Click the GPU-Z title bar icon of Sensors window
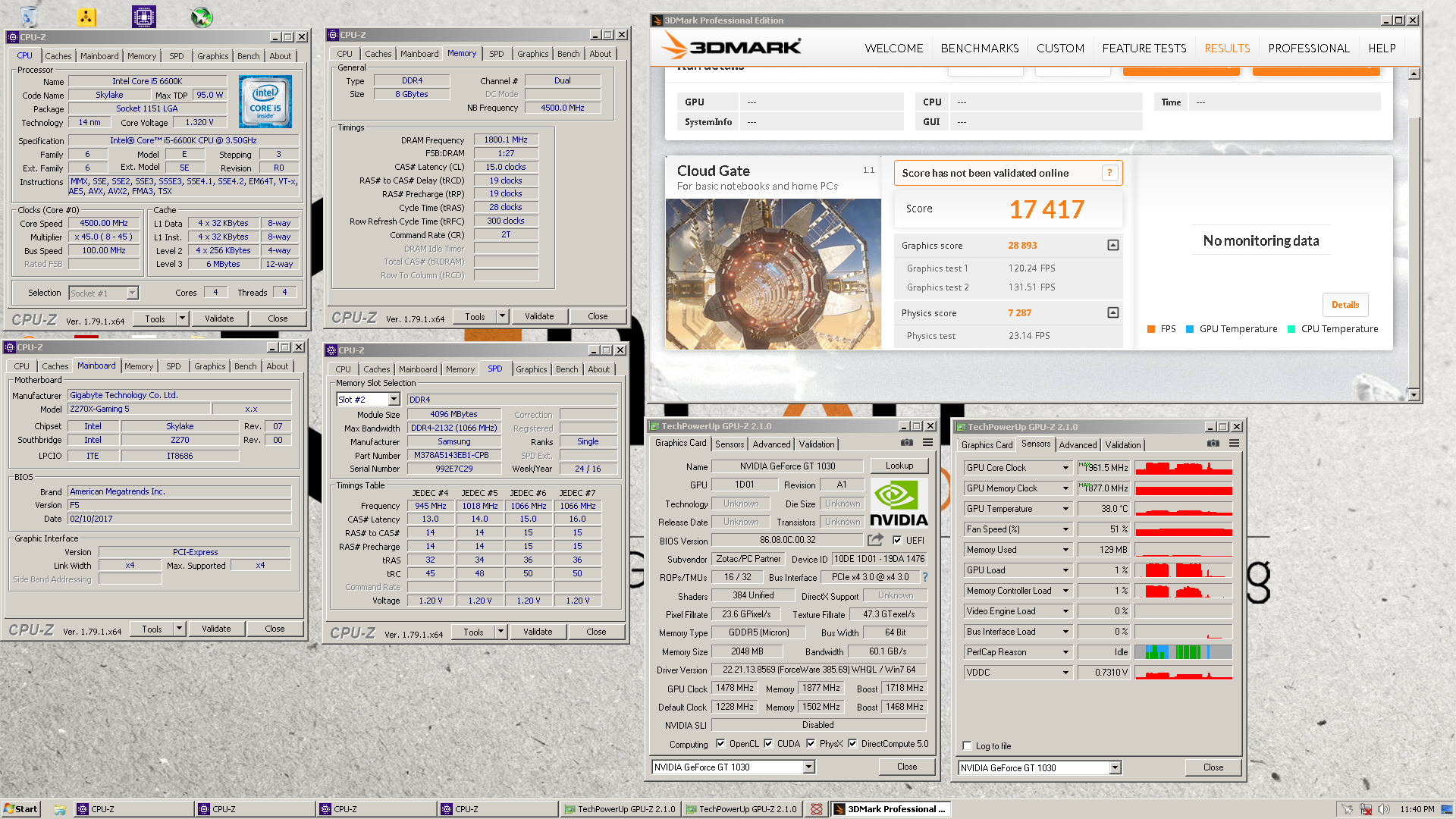Viewport: 1456px width, 819px height. (960, 427)
